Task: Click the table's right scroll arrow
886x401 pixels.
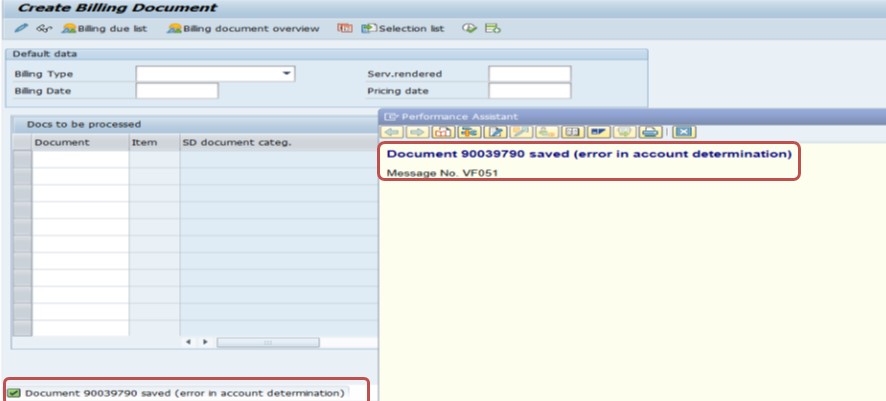Action: click(x=205, y=342)
